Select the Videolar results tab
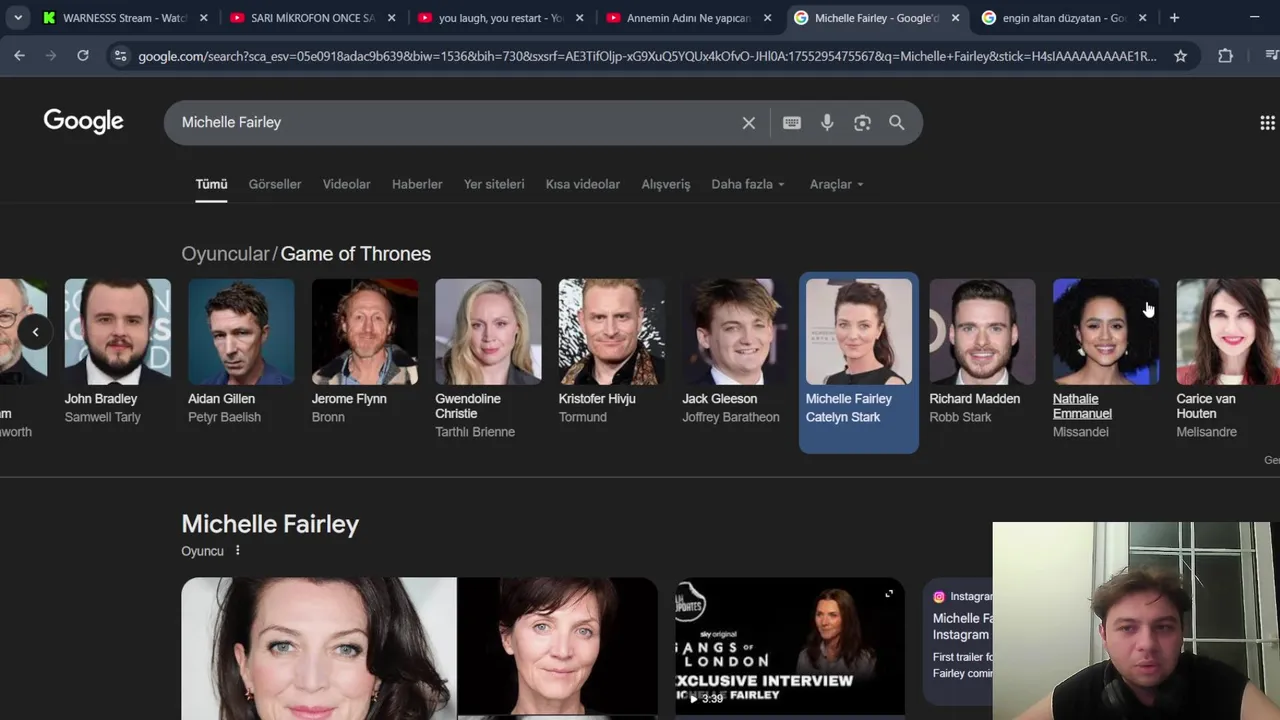This screenshot has width=1280, height=720. tap(346, 184)
